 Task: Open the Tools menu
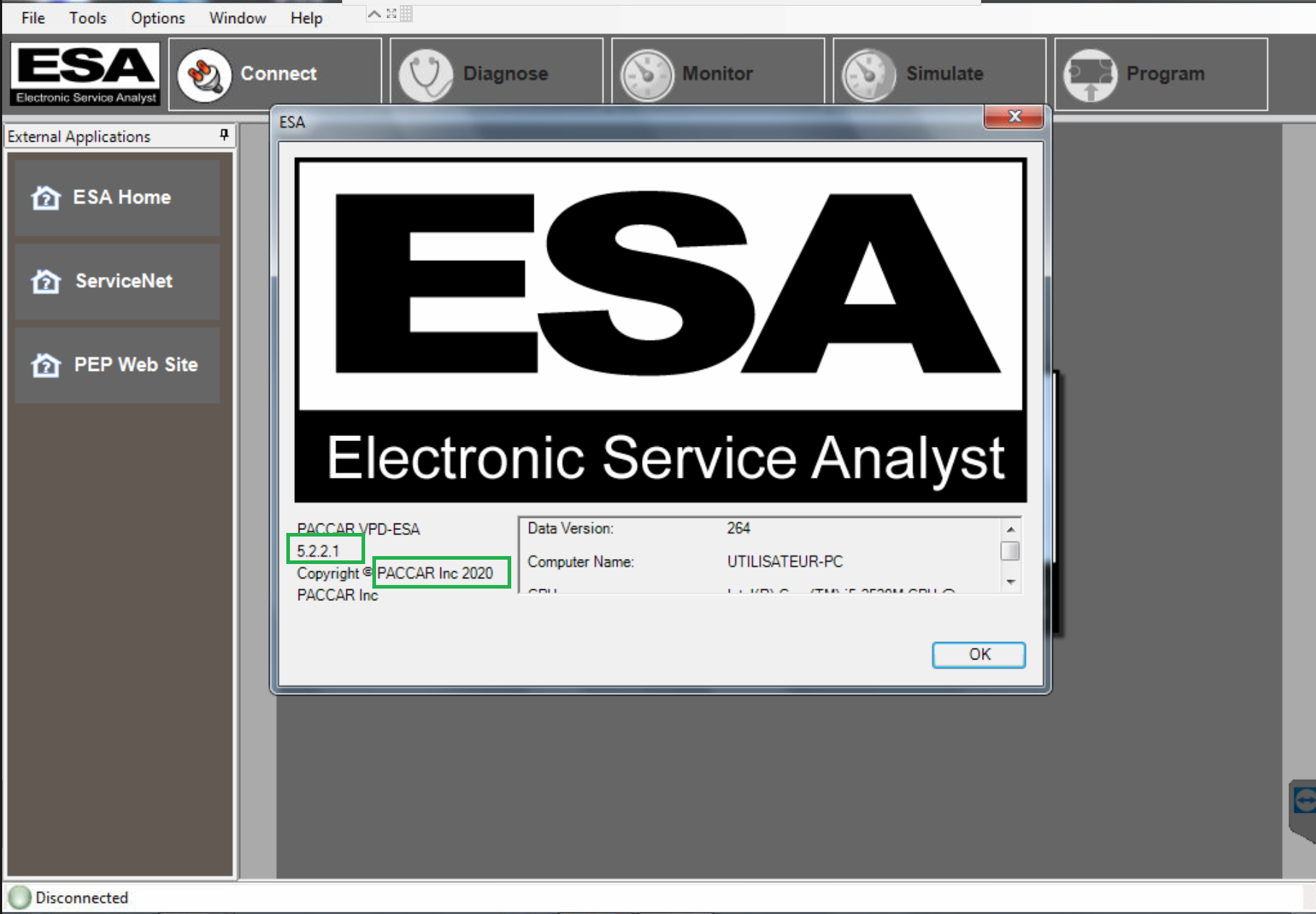tap(87, 18)
